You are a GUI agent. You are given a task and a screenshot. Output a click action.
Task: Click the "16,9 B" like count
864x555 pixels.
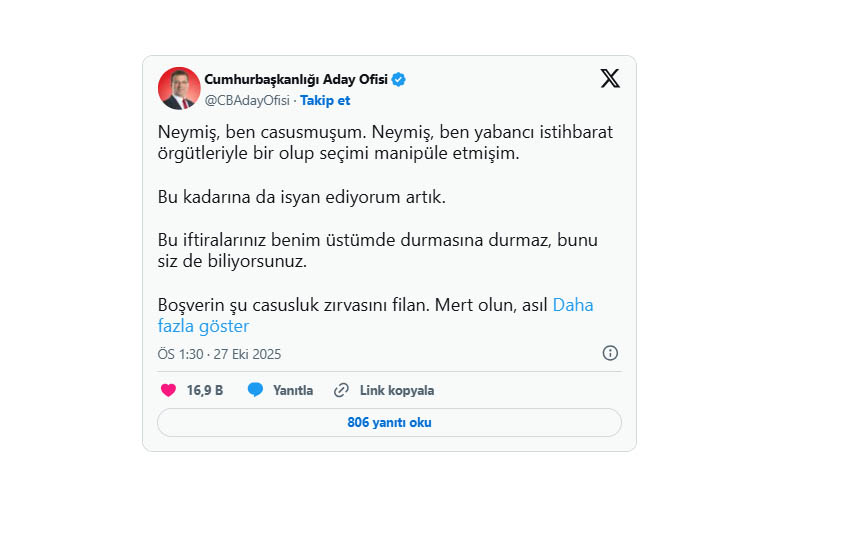pos(205,390)
